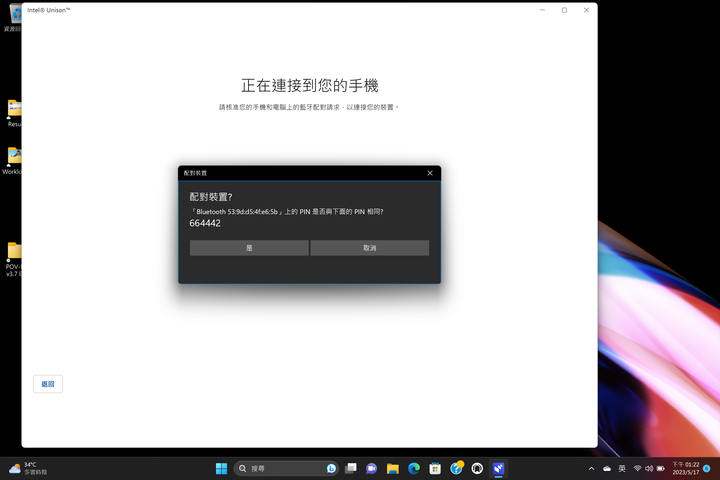The height and width of the screenshot is (480, 720).
Task: Open Wi-Fi network tray icon
Action: coord(637,469)
